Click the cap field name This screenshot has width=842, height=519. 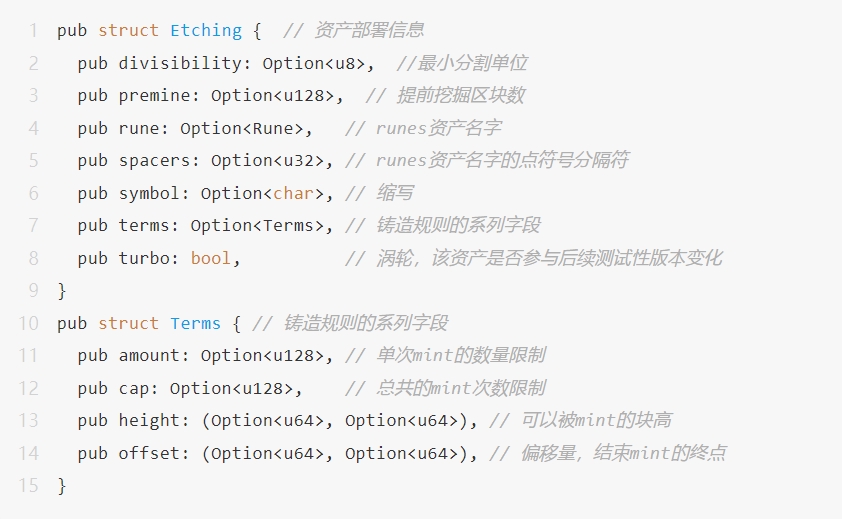tap(134, 388)
